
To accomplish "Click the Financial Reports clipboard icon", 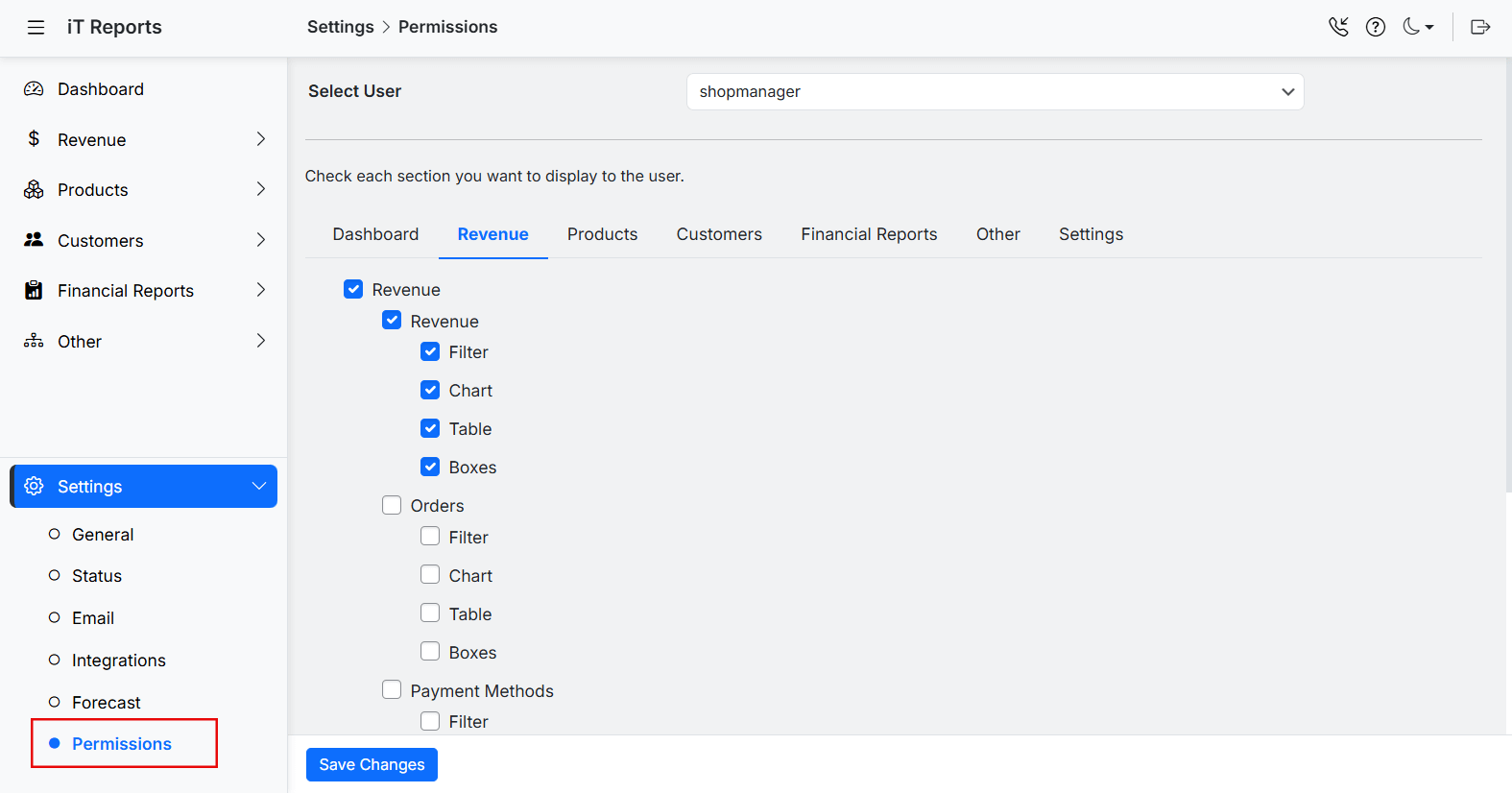I will [34, 291].
